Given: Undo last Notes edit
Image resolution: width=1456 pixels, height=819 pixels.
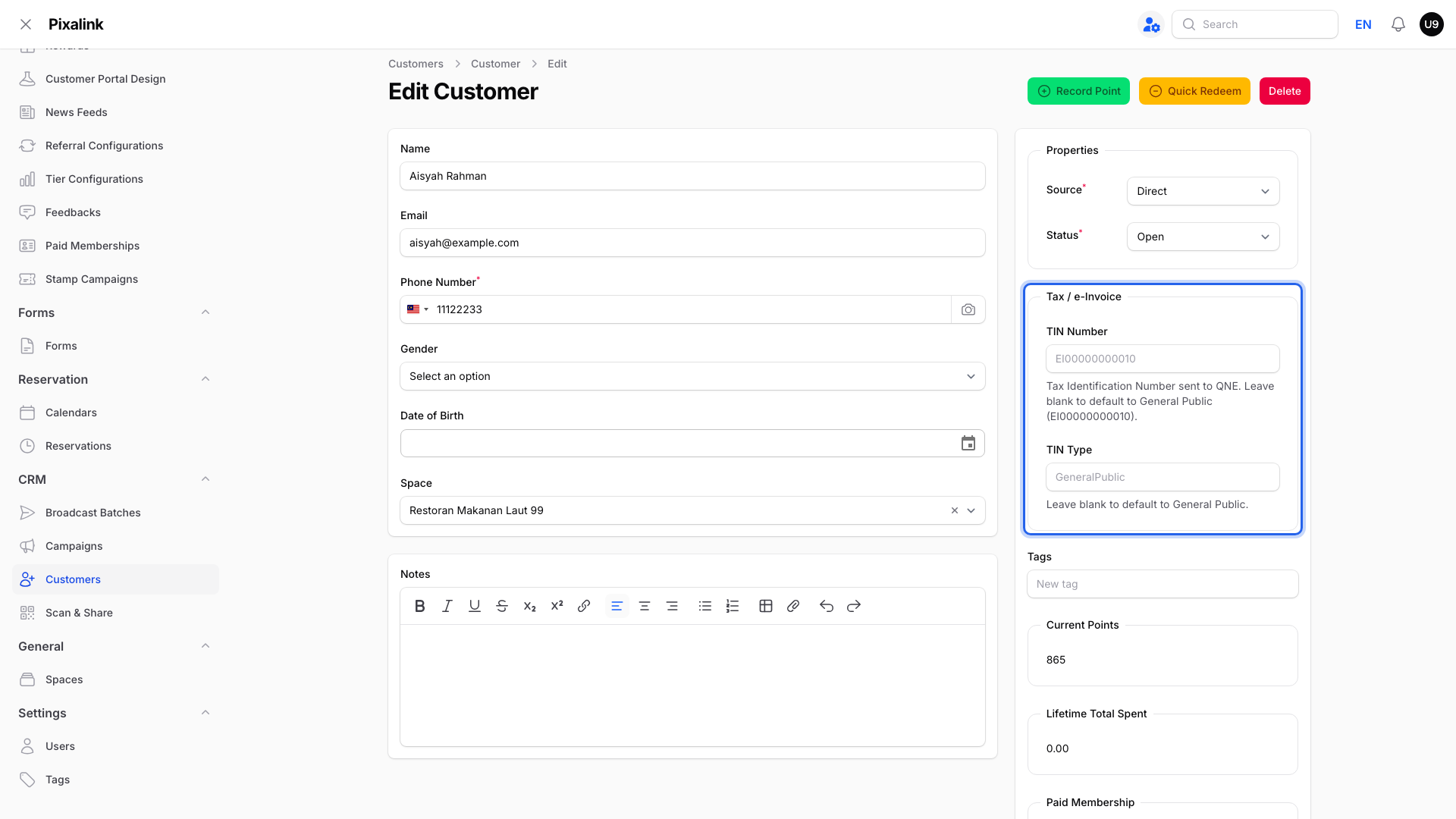Looking at the screenshot, I should [827, 606].
